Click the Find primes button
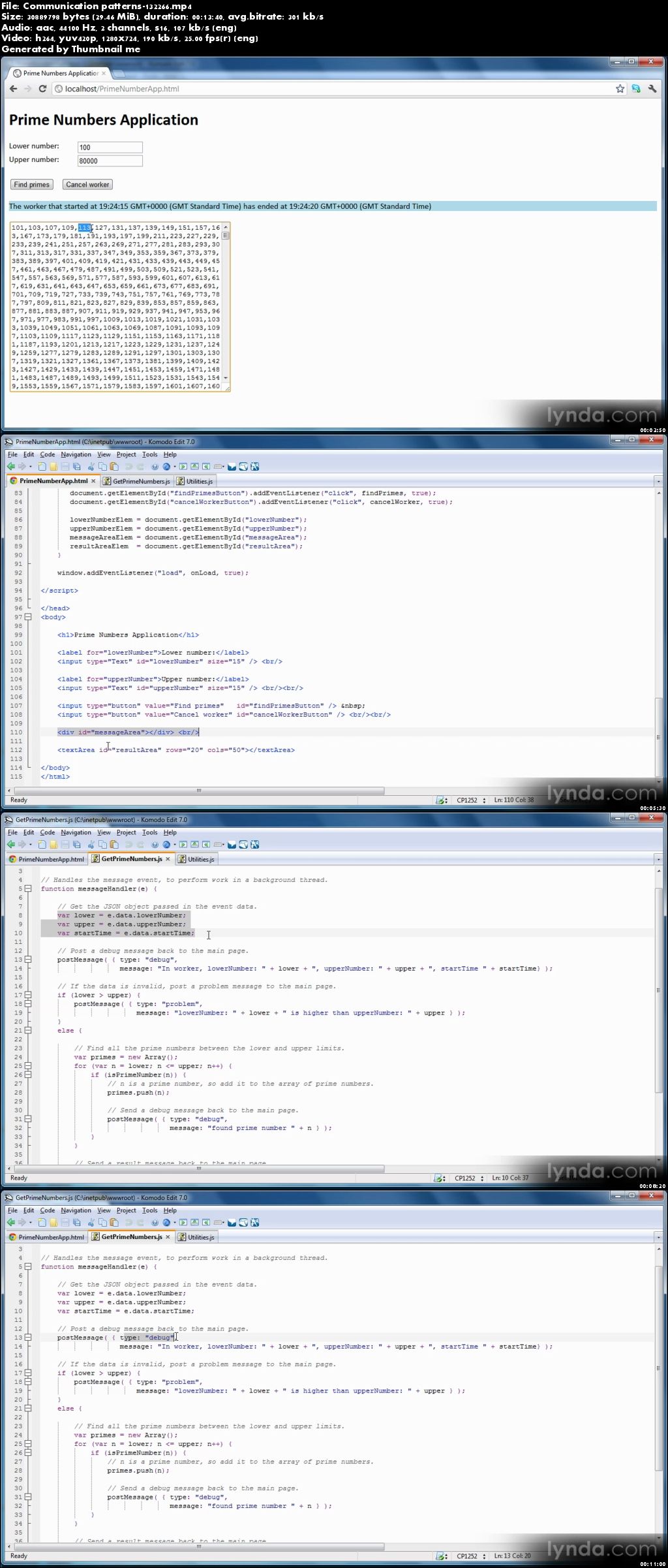The width and height of the screenshot is (668, 1568). click(x=31, y=185)
